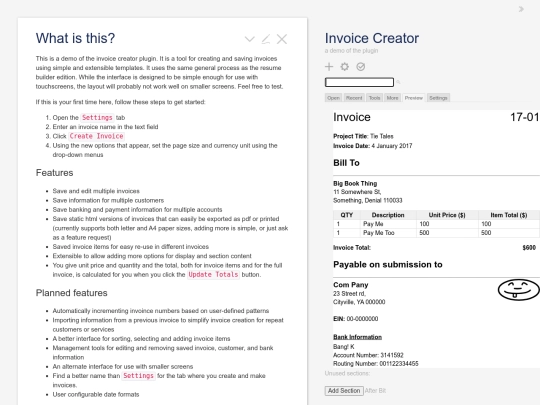Image resolution: width=540 pixels, height=405 pixels.
Task: Switch to the Recent tab
Action: [354, 98]
